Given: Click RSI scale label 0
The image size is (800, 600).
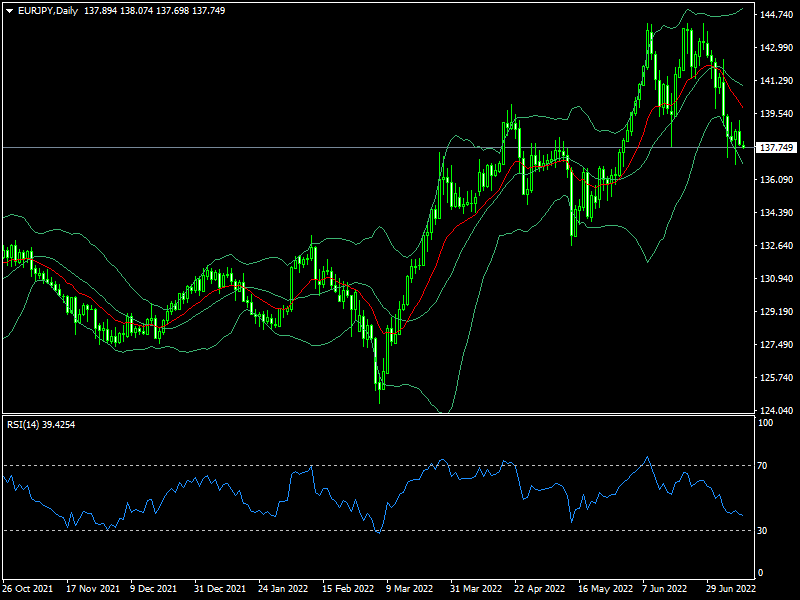Looking at the screenshot, I should (x=760, y=572).
